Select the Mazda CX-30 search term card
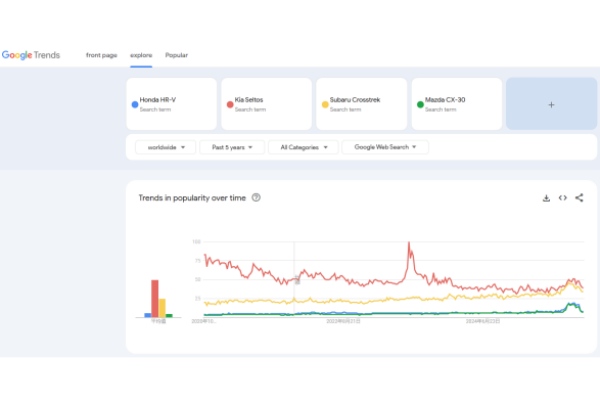The width and height of the screenshot is (600, 400). click(x=457, y=104)
